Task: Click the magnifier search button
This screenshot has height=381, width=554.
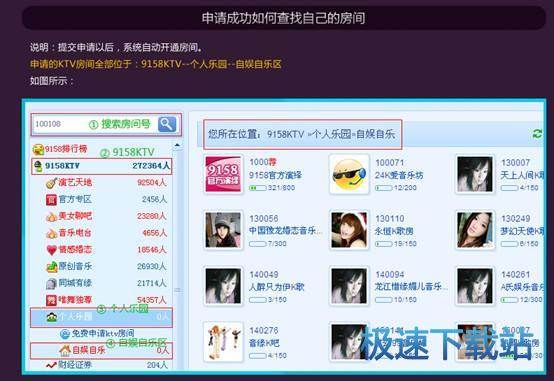Action: tap(167, 124)
